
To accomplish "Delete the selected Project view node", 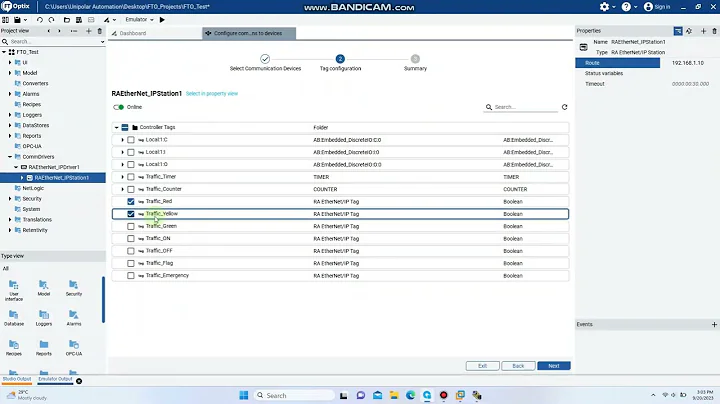I will (x=100, y=31).
